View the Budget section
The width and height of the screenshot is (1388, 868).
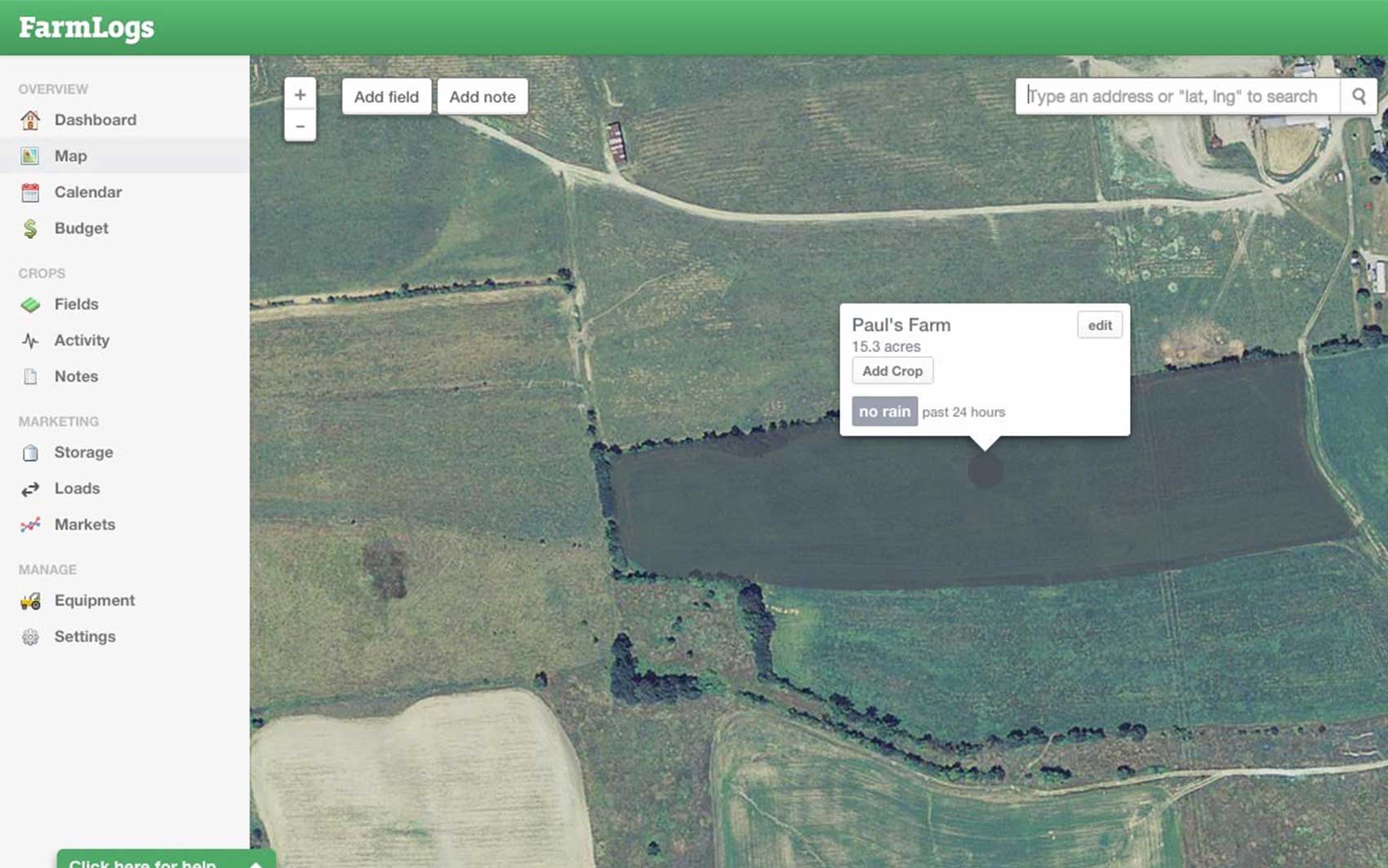pyautogui.click(x=81, y=228)
